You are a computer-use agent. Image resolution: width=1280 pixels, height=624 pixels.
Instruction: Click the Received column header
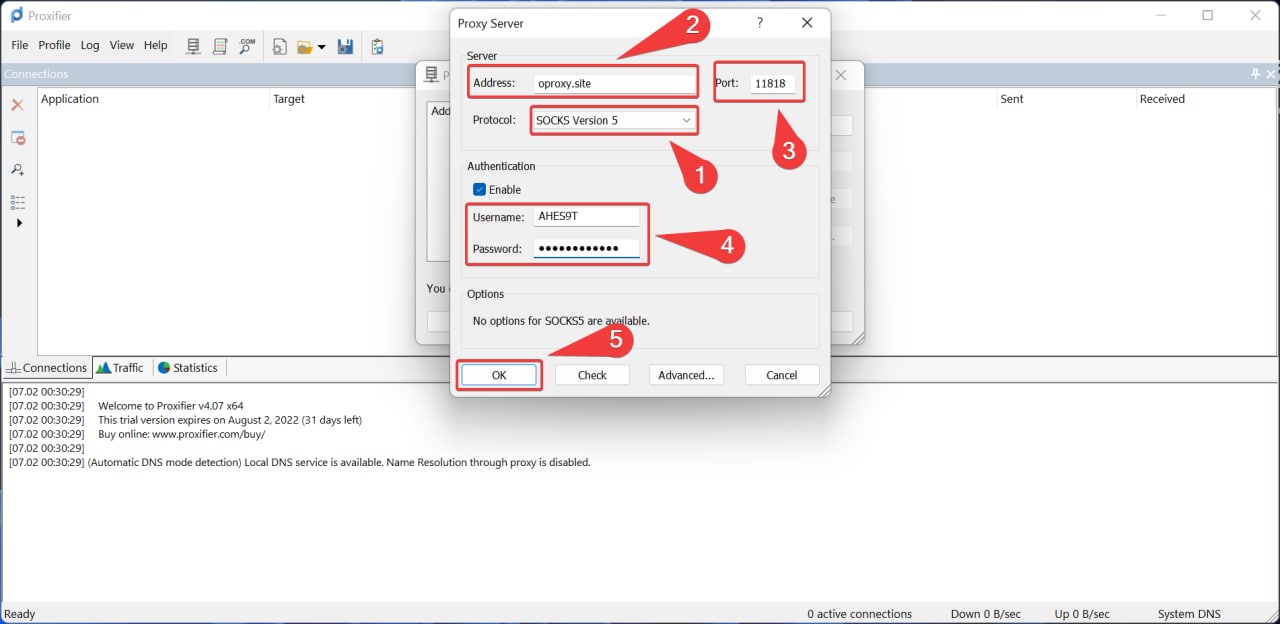(1162, 99)
